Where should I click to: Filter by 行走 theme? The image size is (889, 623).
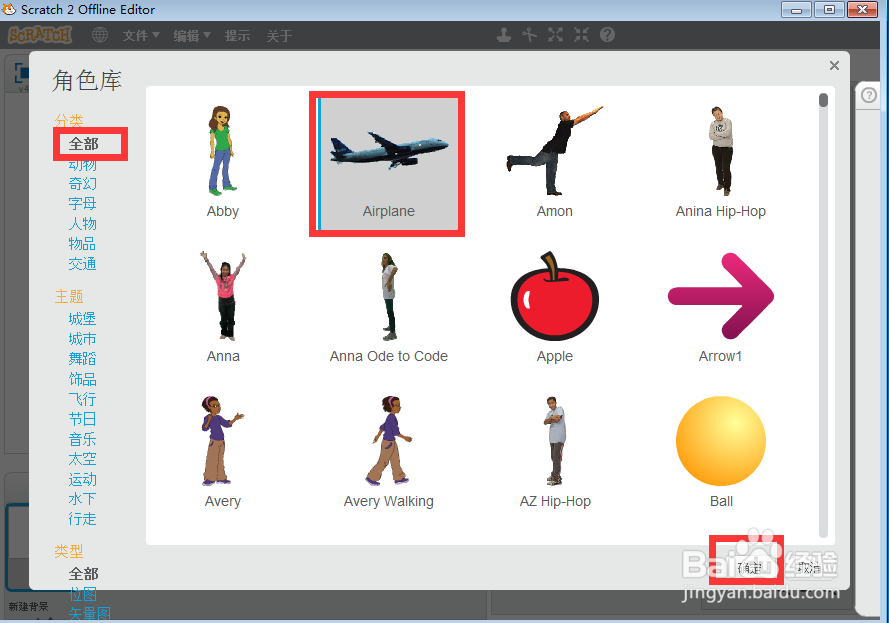83,519
